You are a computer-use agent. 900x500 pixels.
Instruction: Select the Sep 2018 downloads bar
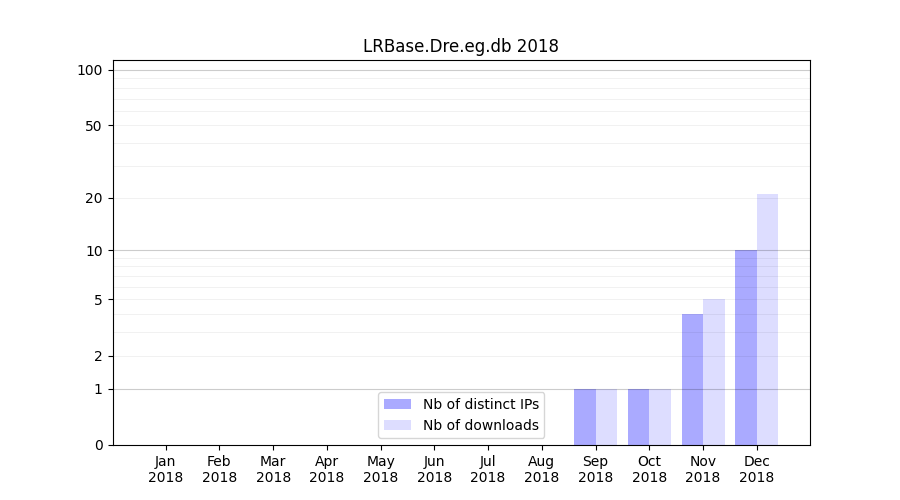606,417
